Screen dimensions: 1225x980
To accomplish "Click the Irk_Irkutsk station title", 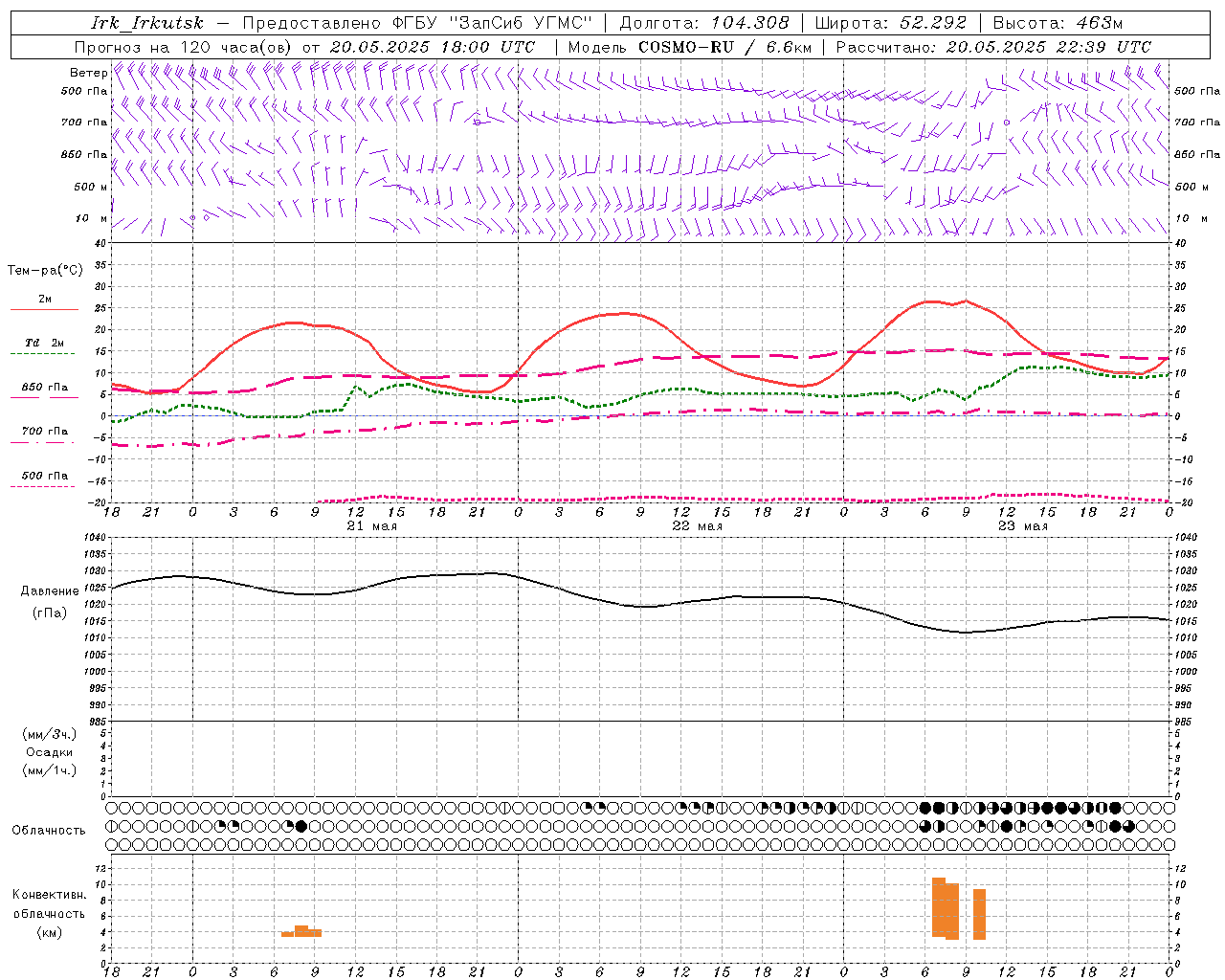I will coord(147,23).
